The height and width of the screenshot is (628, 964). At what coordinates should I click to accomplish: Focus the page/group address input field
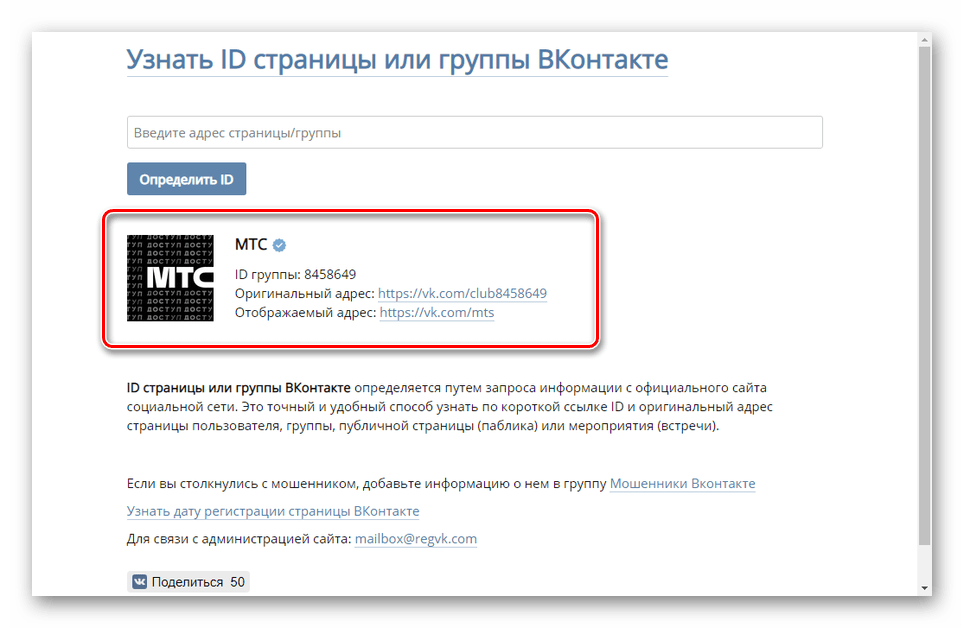[475, 132]
